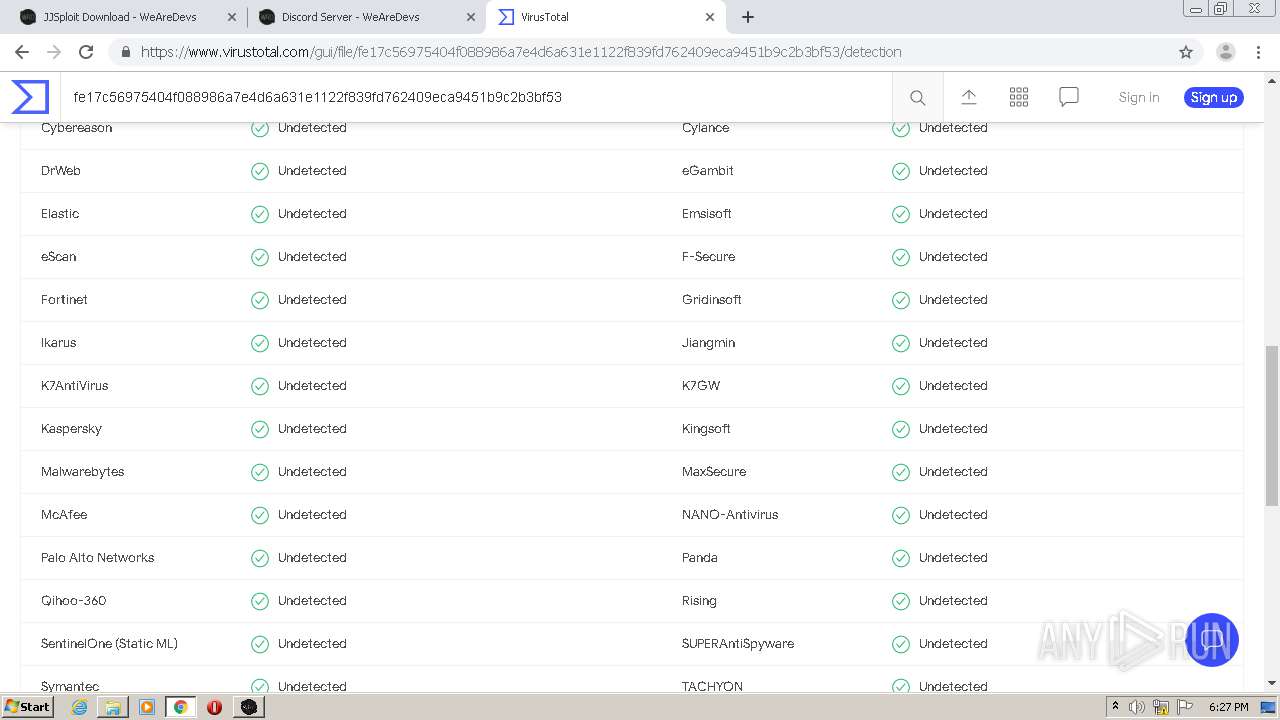Screen dimensions: 1280x720
Task: Open the Chrome profile avatar icon
Action: (1225, 52)
